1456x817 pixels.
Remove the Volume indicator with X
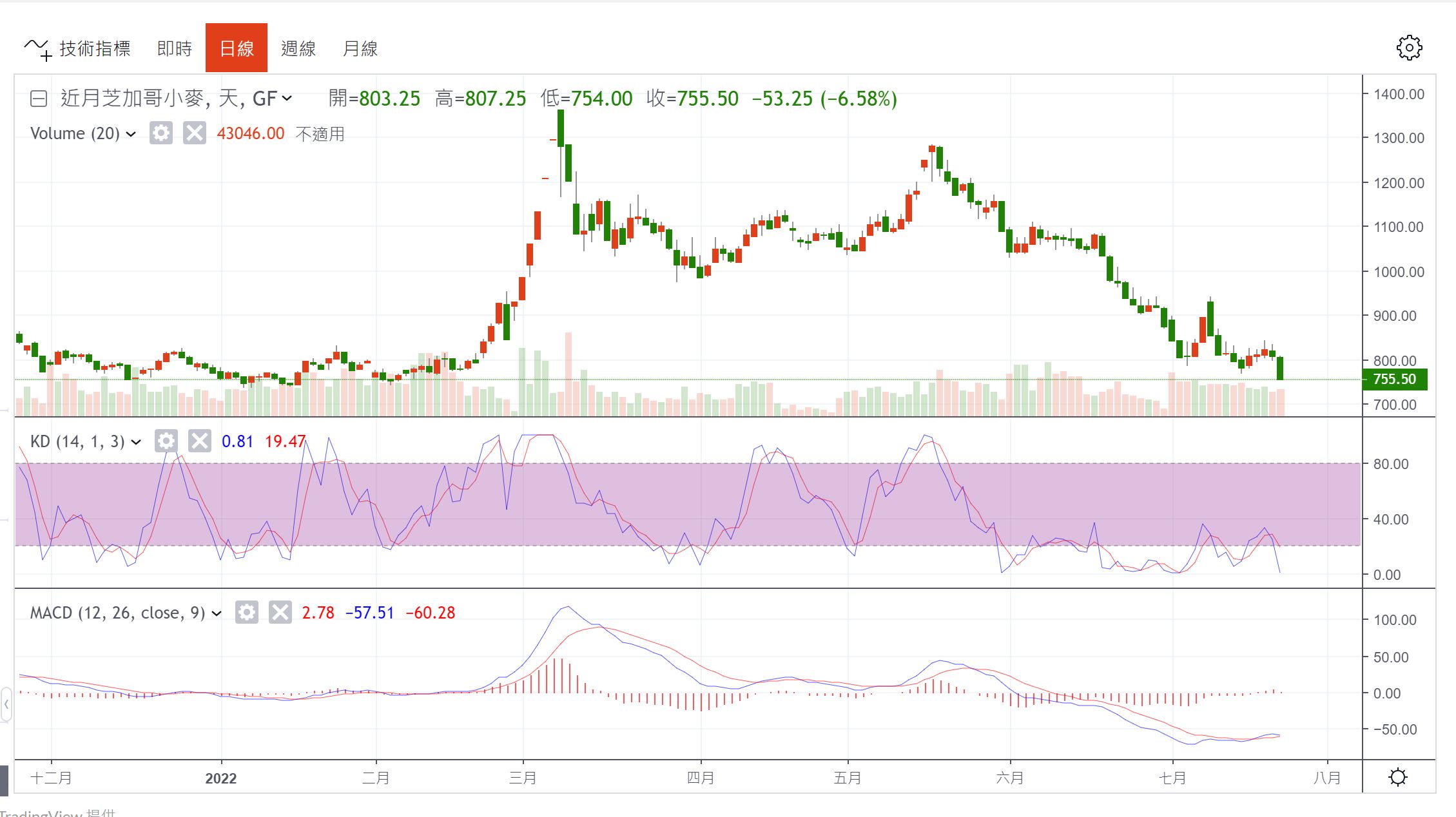(194, 133)
